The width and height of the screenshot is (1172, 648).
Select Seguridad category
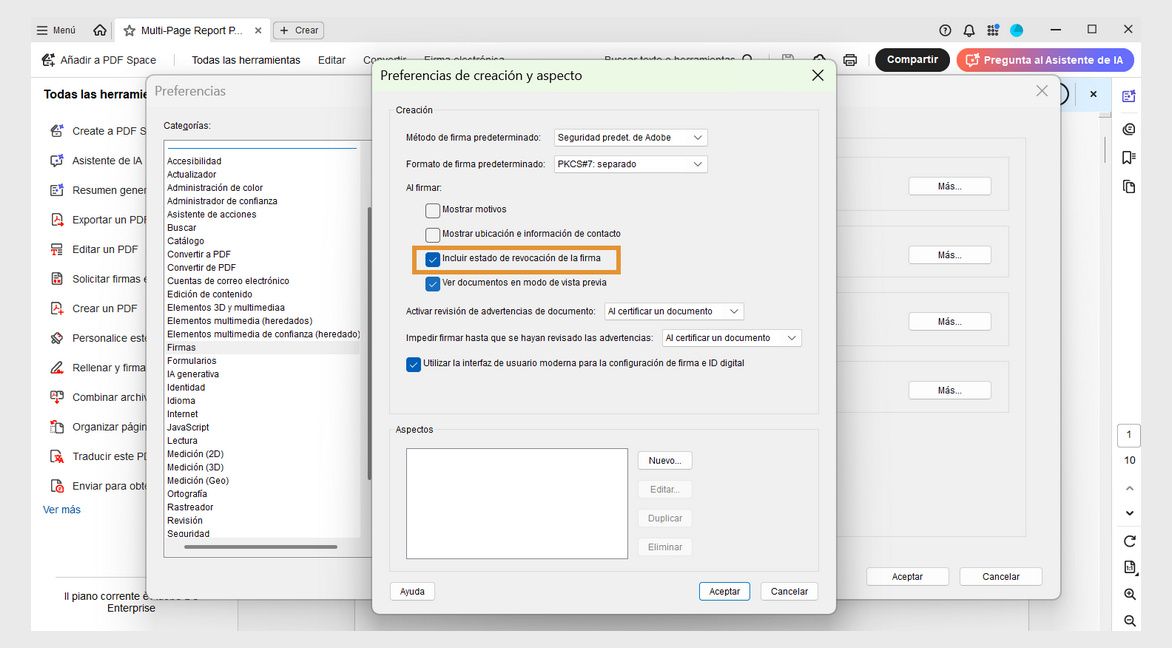pos(188,534)
